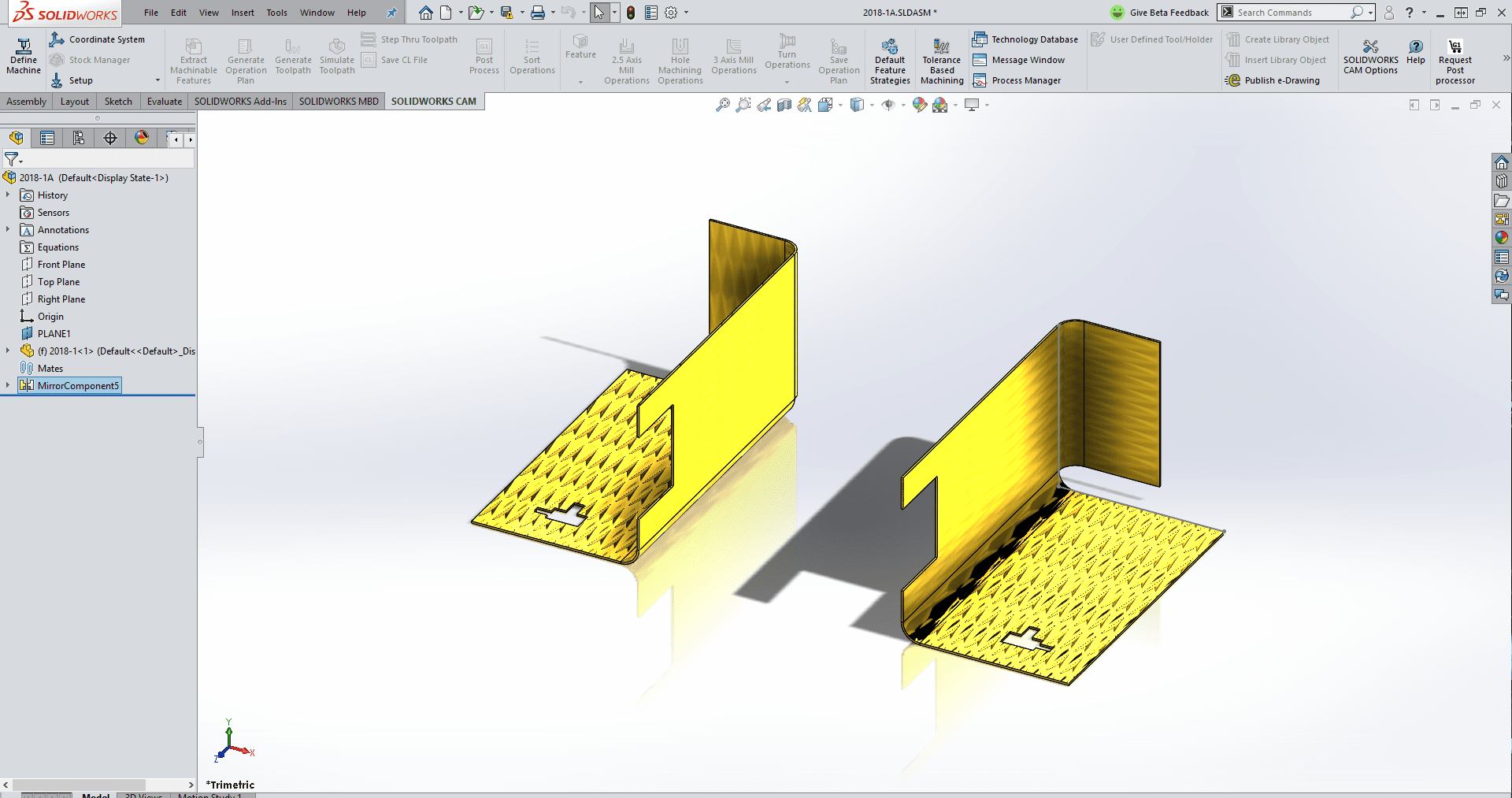Image resolution: width=1512 pixels, height=798 pixels.
Task: Open the DisplayManager color ball tab
Action: (142, 138)
